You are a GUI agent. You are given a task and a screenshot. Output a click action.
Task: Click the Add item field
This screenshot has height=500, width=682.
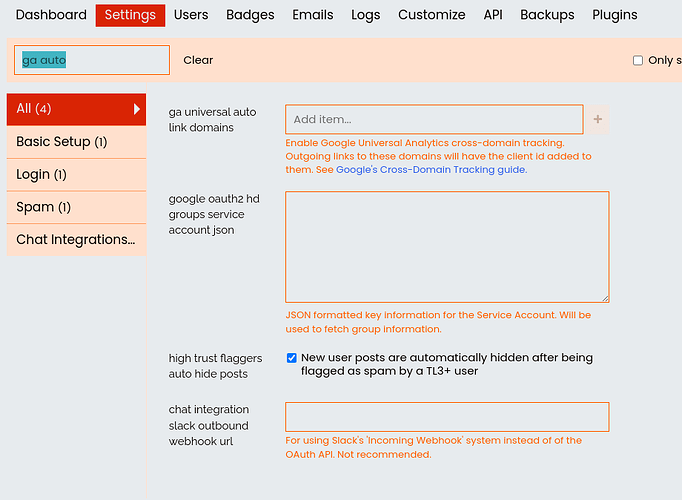click(434, 119)
